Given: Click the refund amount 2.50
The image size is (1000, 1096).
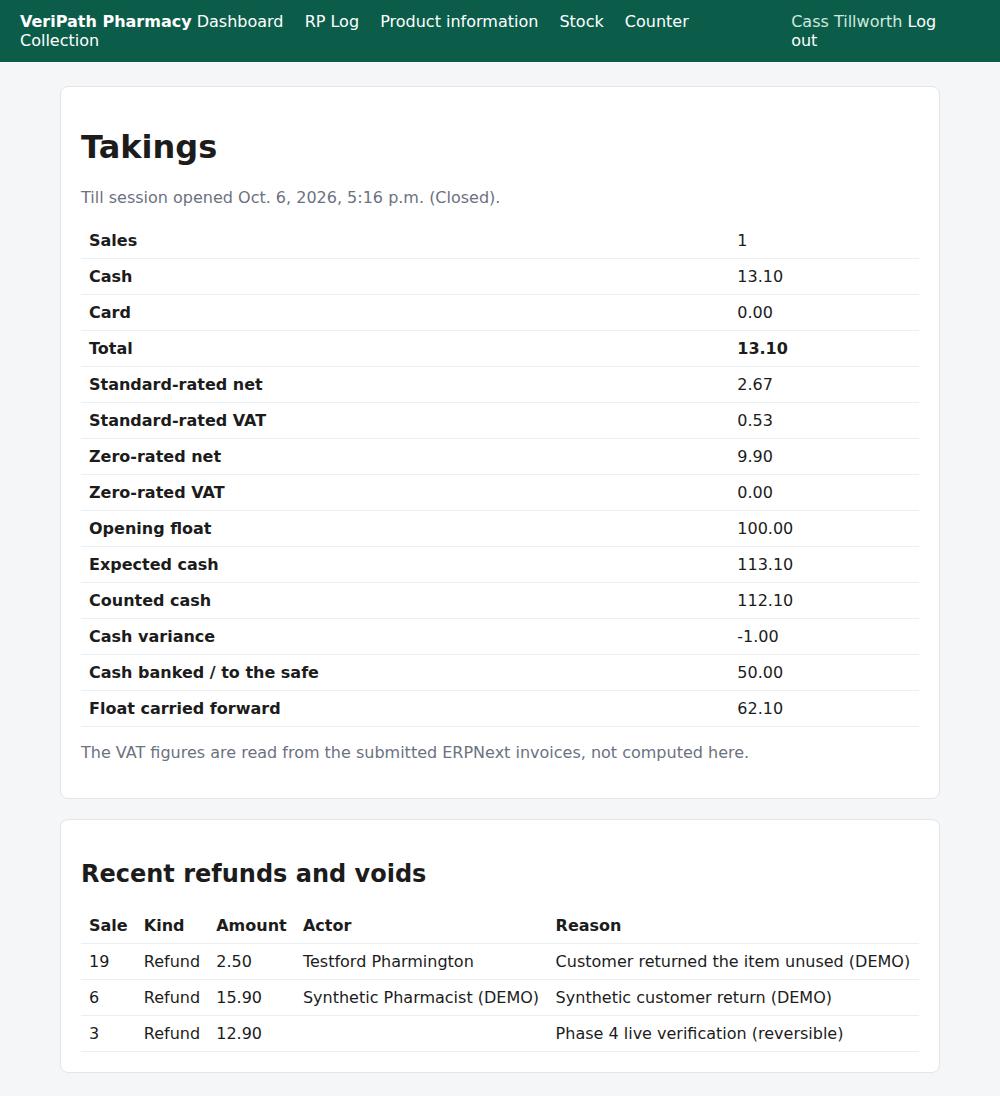Looking at the screenshot, I should pyautogui.click(x=234, y=962).
